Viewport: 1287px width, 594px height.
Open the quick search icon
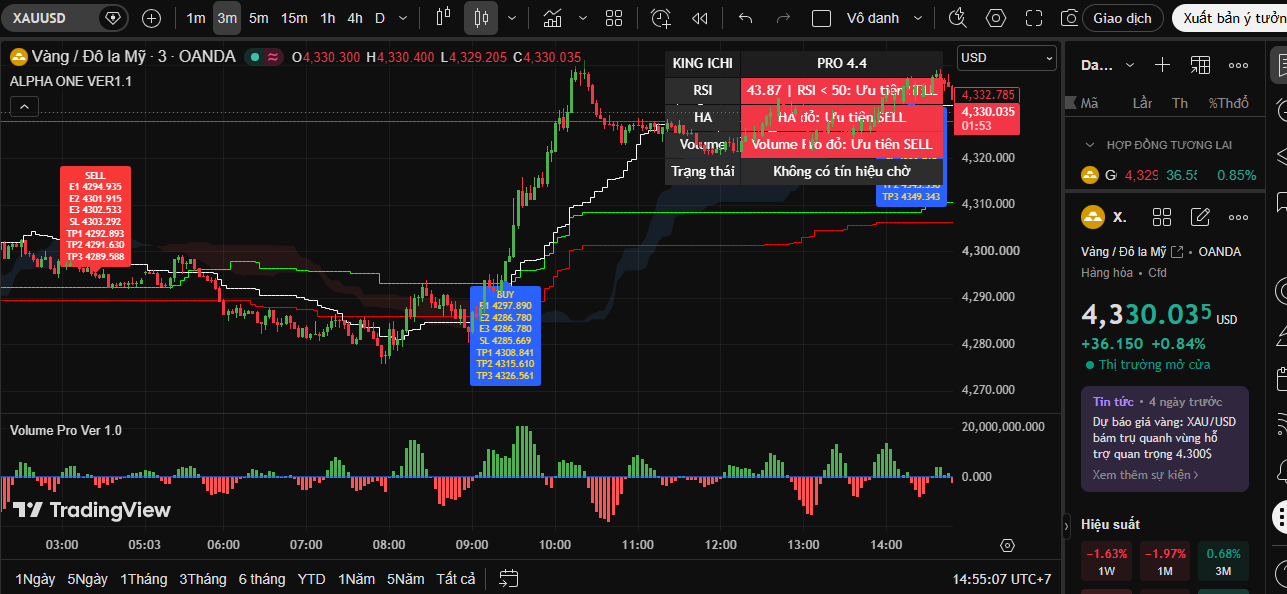957,18
